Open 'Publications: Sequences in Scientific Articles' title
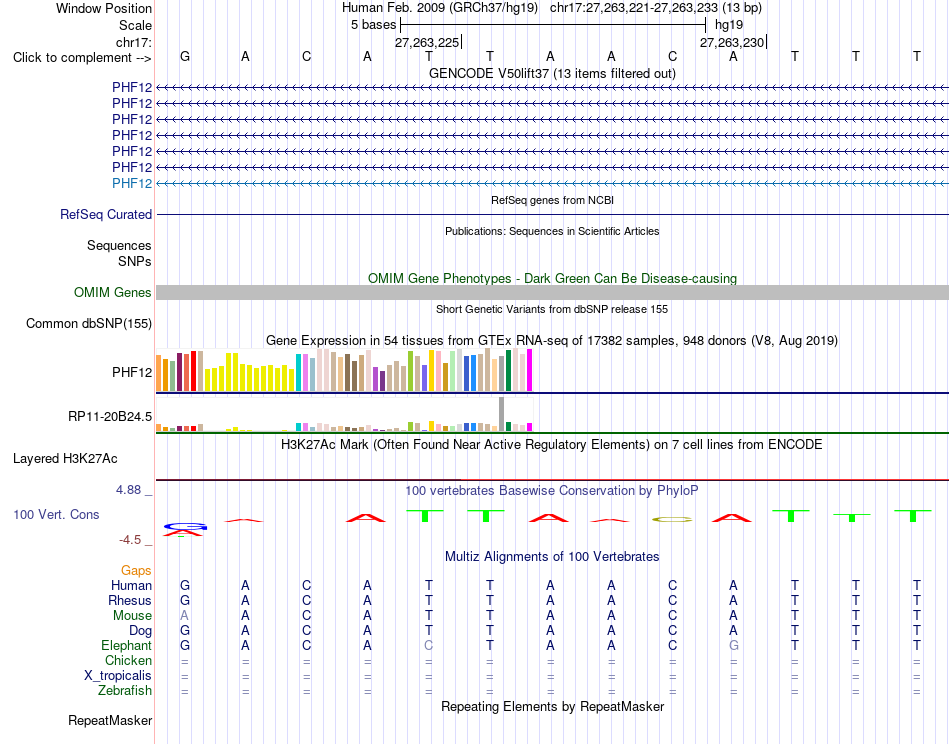Image resolution: width=950 pixels, height=744 pixels. click(x=552, y=231)
